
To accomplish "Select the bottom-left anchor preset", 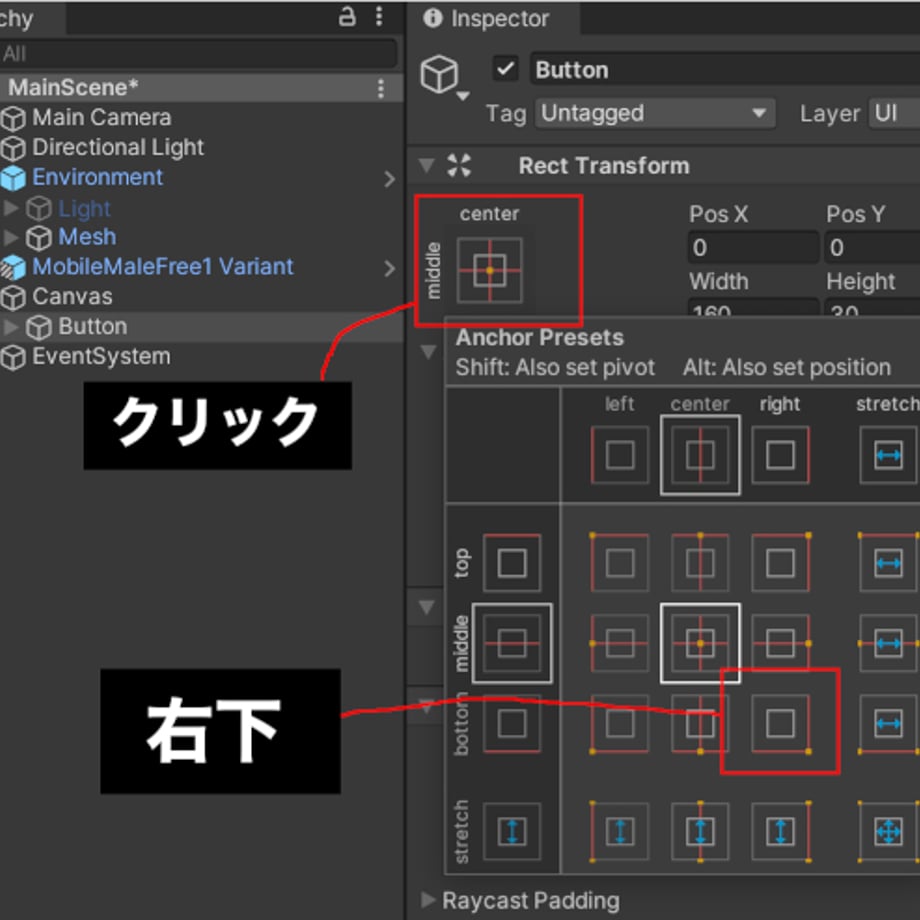I will tap(620, 723).
